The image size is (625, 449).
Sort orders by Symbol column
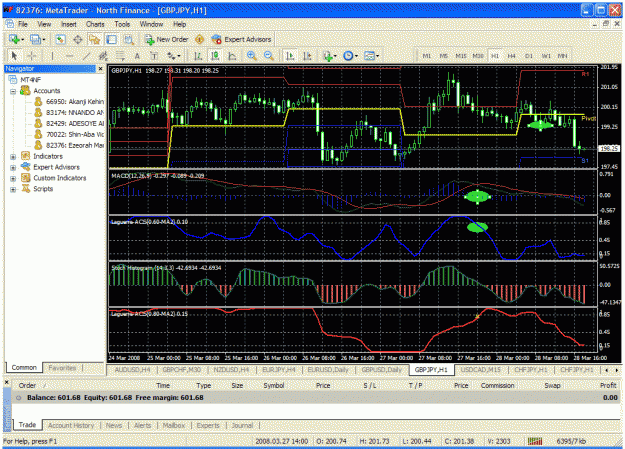tap(273, 385)
